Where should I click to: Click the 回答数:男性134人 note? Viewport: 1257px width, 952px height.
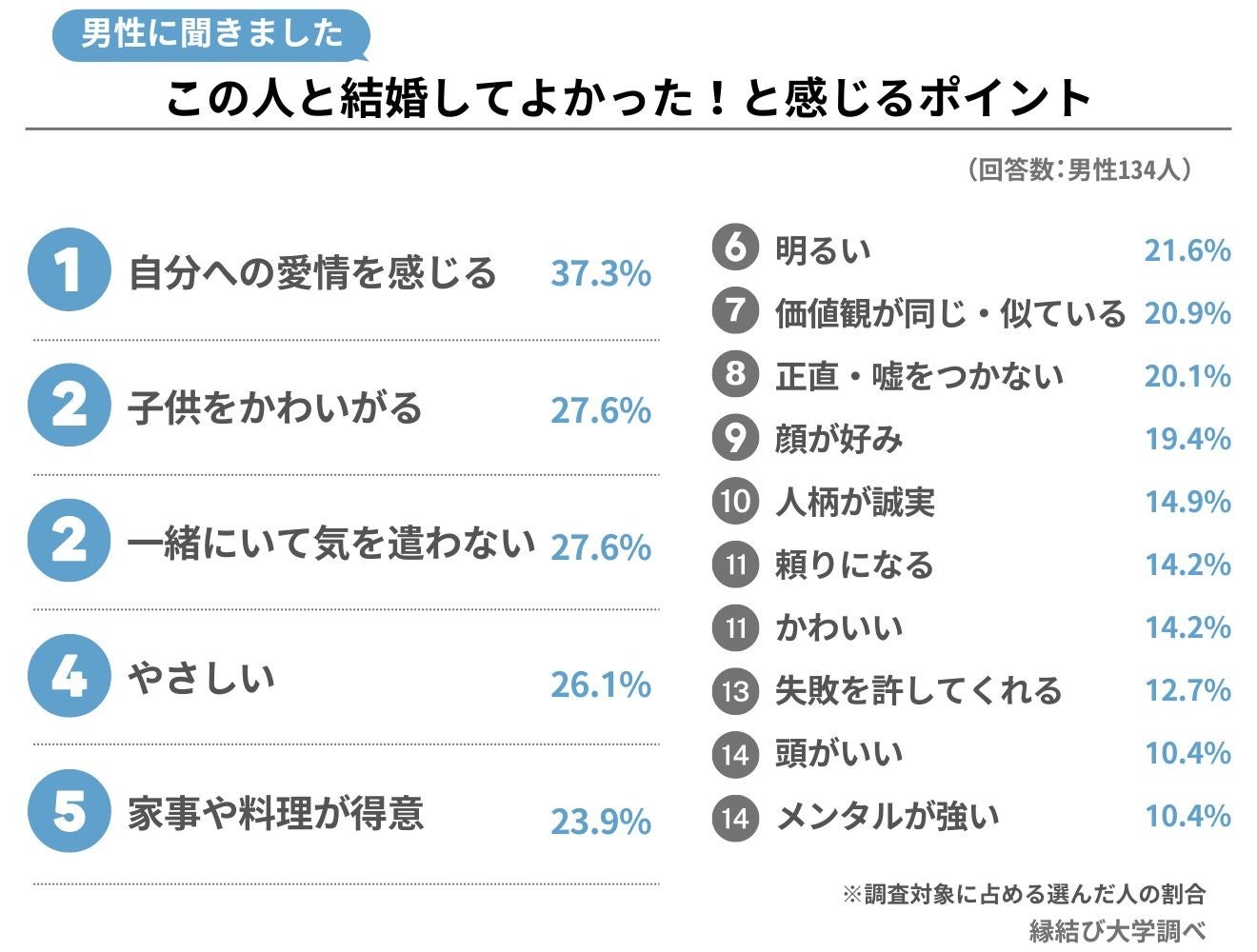[1080, 170]
